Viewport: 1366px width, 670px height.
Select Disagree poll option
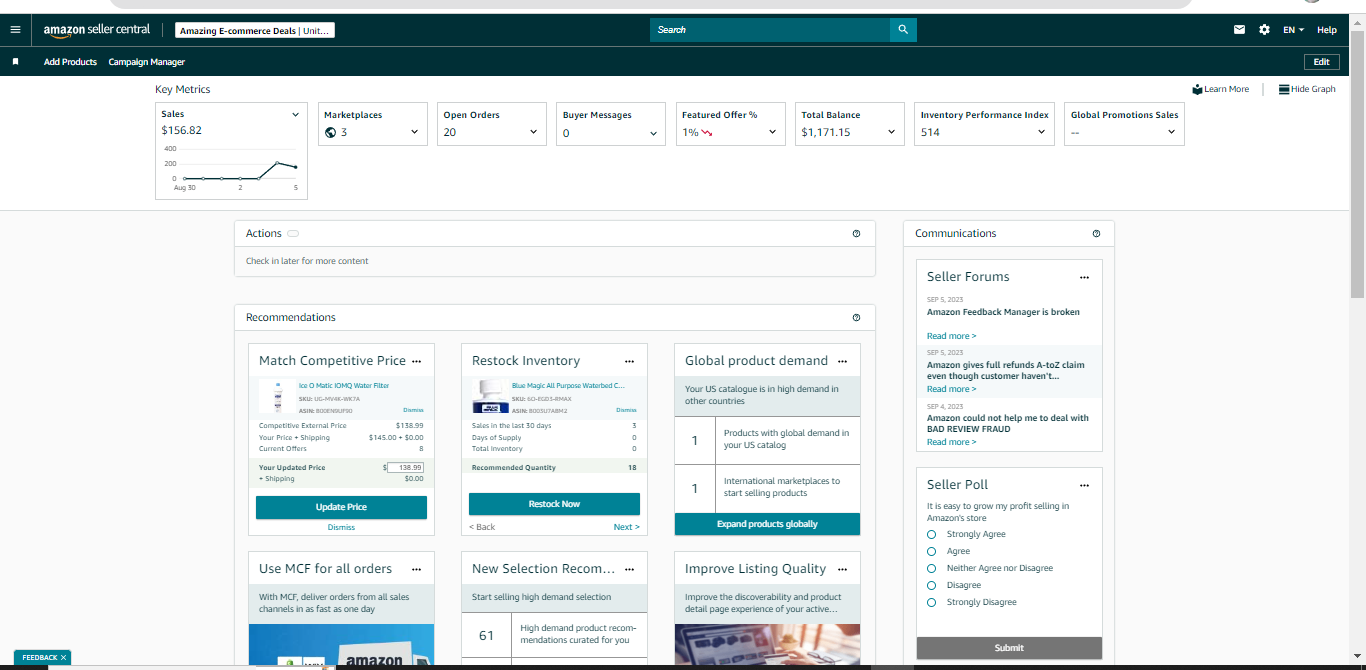[x=931, y=585]
